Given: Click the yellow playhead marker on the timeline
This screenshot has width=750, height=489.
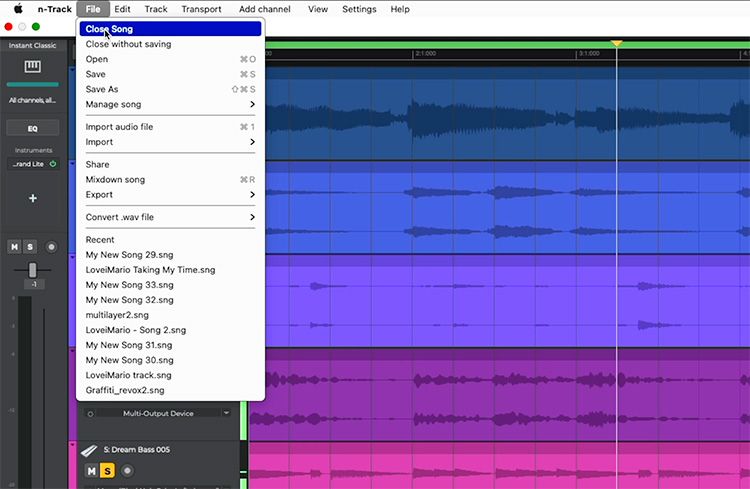Looking at the screenshot, I should coord(617,44).
